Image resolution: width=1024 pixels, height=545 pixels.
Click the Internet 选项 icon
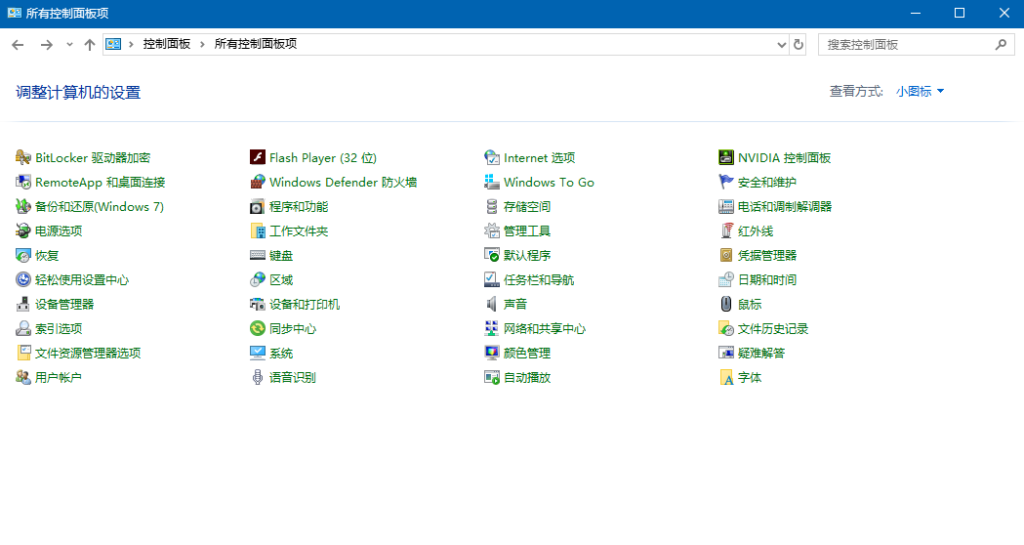point(492,157)
